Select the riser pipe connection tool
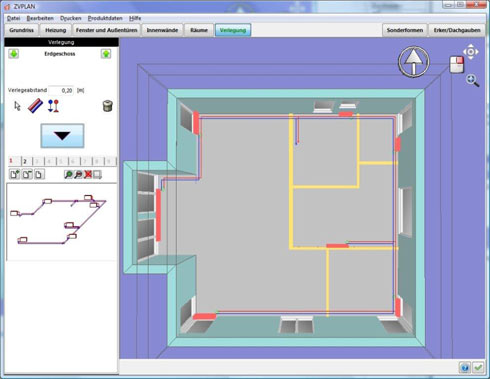The height and width of the screenshot is (379, 490). pos(53,106)
